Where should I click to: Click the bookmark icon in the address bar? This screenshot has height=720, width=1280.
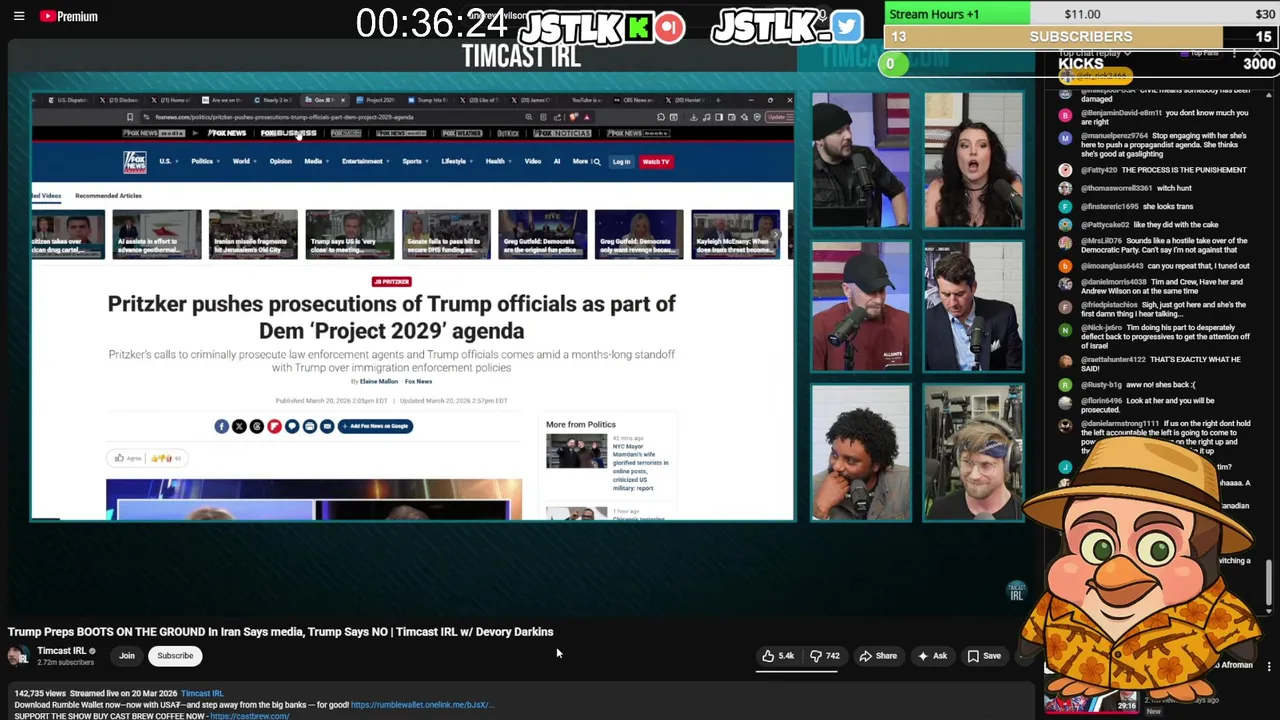tap(130, 117)
